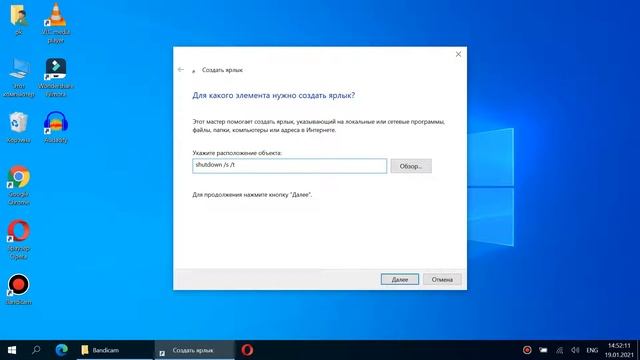Open taskbar search magnifier
The height and width of the screenshot is (360, 640).
point(36,350)
